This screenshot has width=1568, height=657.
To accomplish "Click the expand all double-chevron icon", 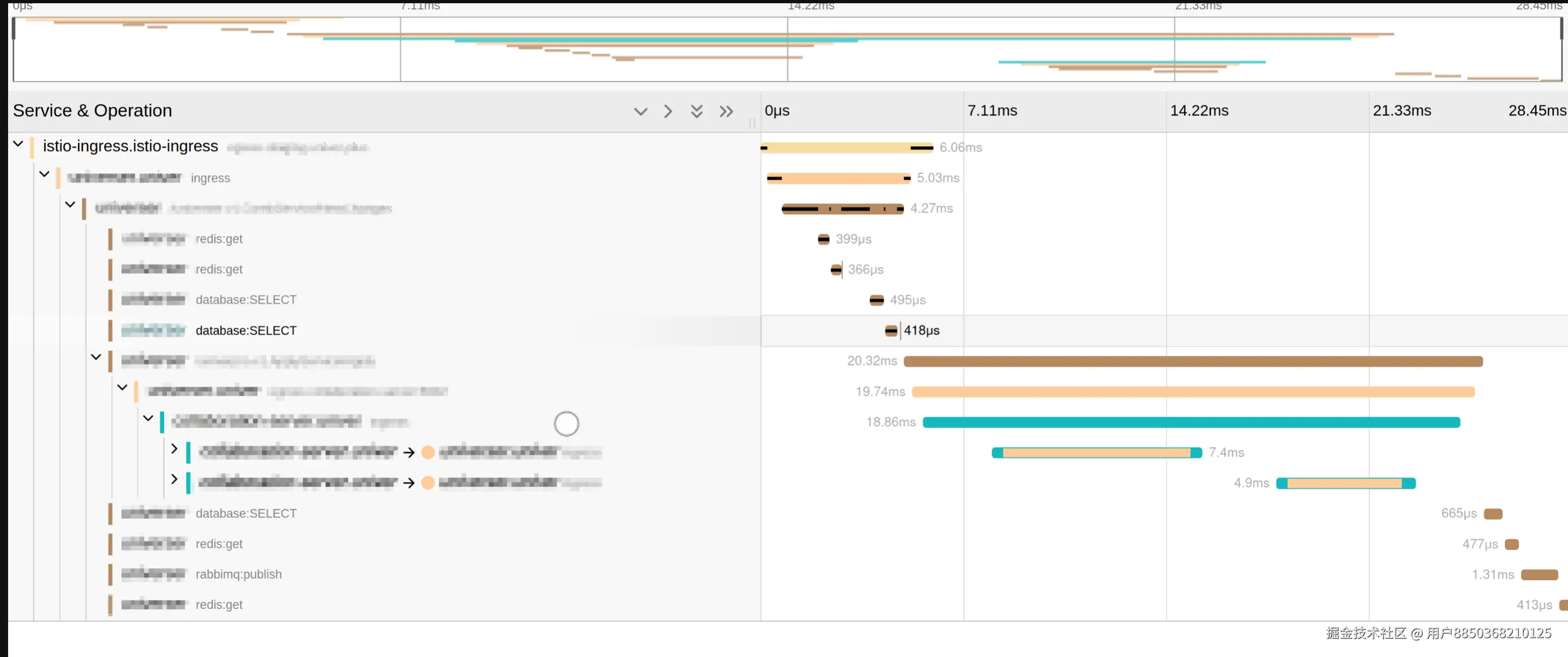I will 696,111.
